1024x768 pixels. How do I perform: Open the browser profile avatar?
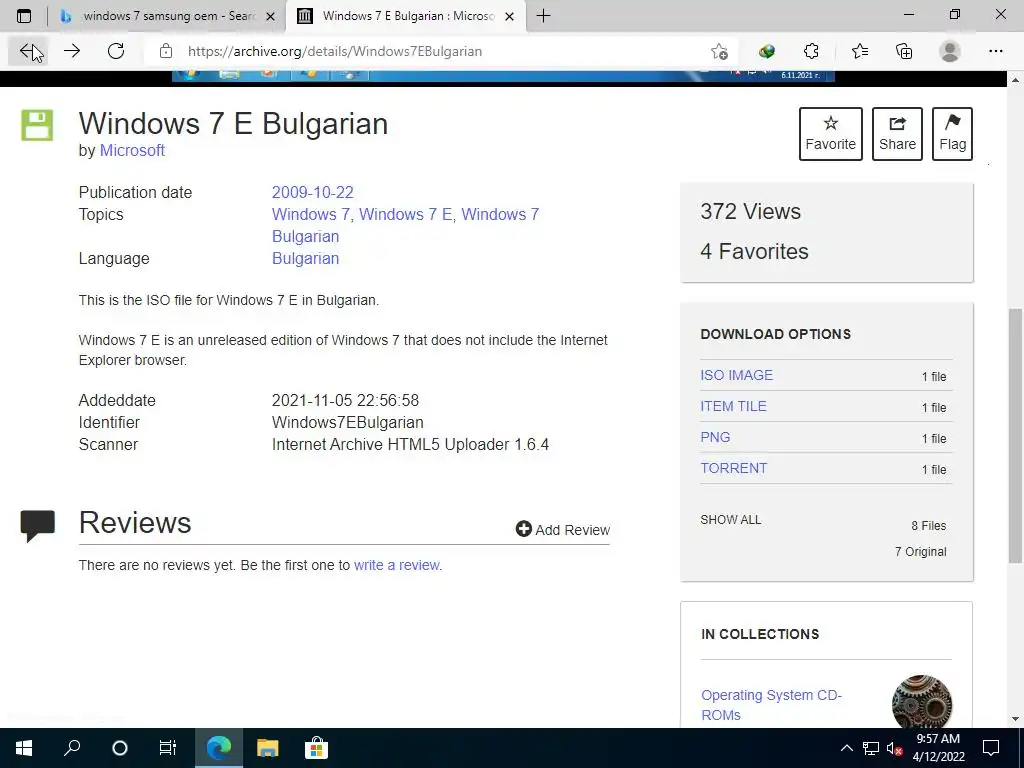click(950, 51)
